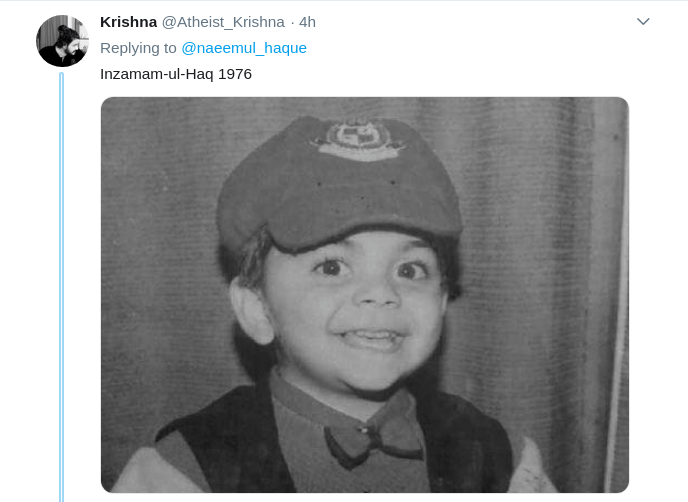Open the tweet options chevron menu
Screen dimensions: 688x502
click(x=643, y=22)
